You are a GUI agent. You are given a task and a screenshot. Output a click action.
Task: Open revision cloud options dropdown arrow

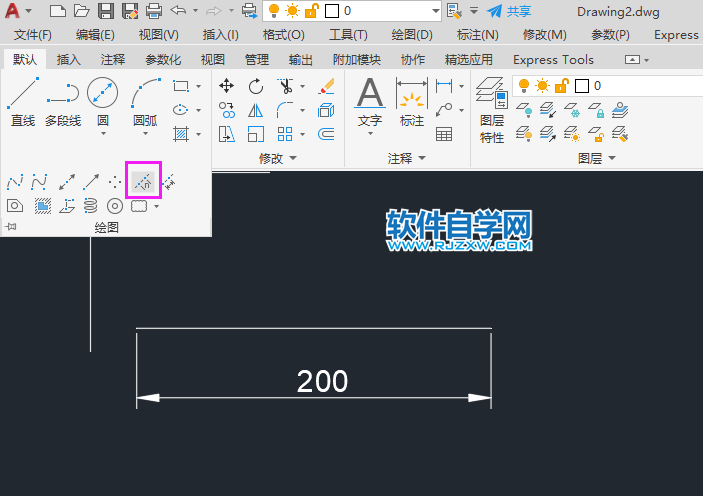coord(156,206)
